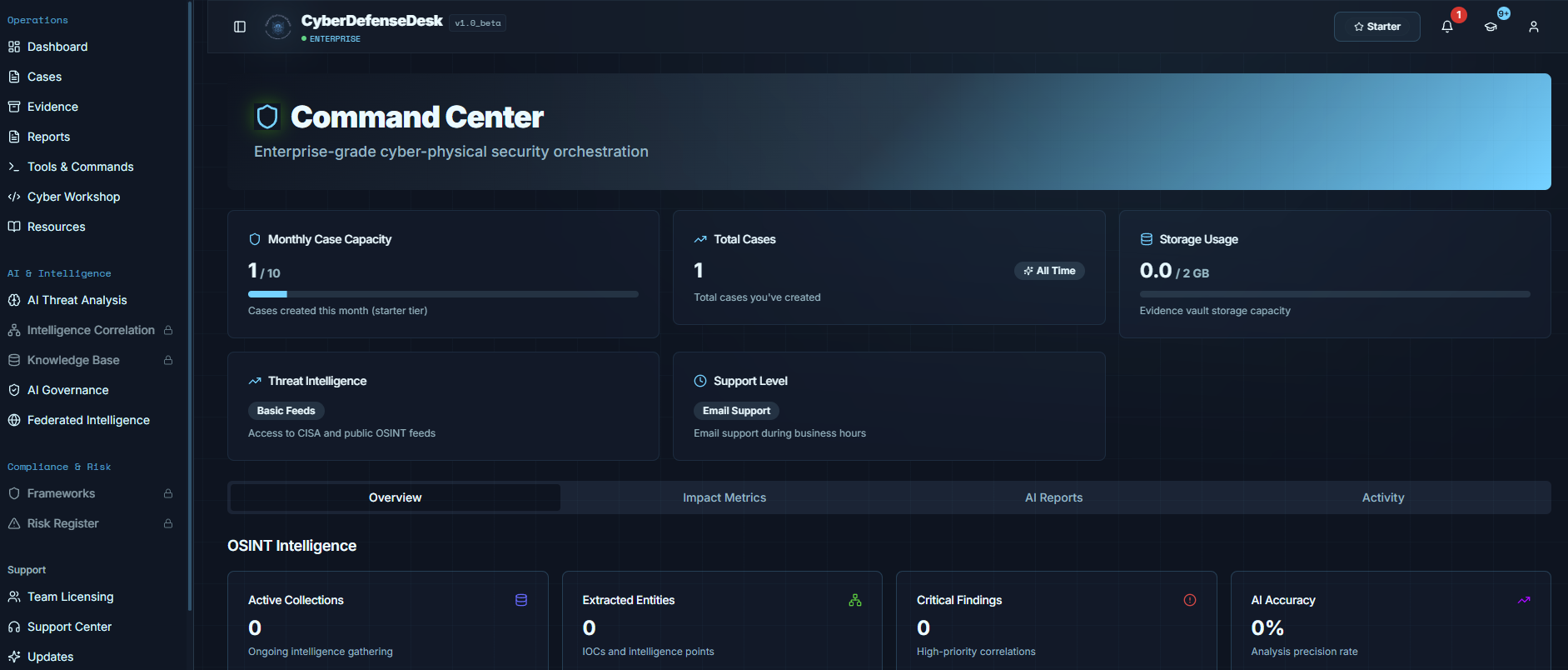Click the Reports file icon
The image size is (1568, 670).
pyautogui.click(x=14, y=137)
